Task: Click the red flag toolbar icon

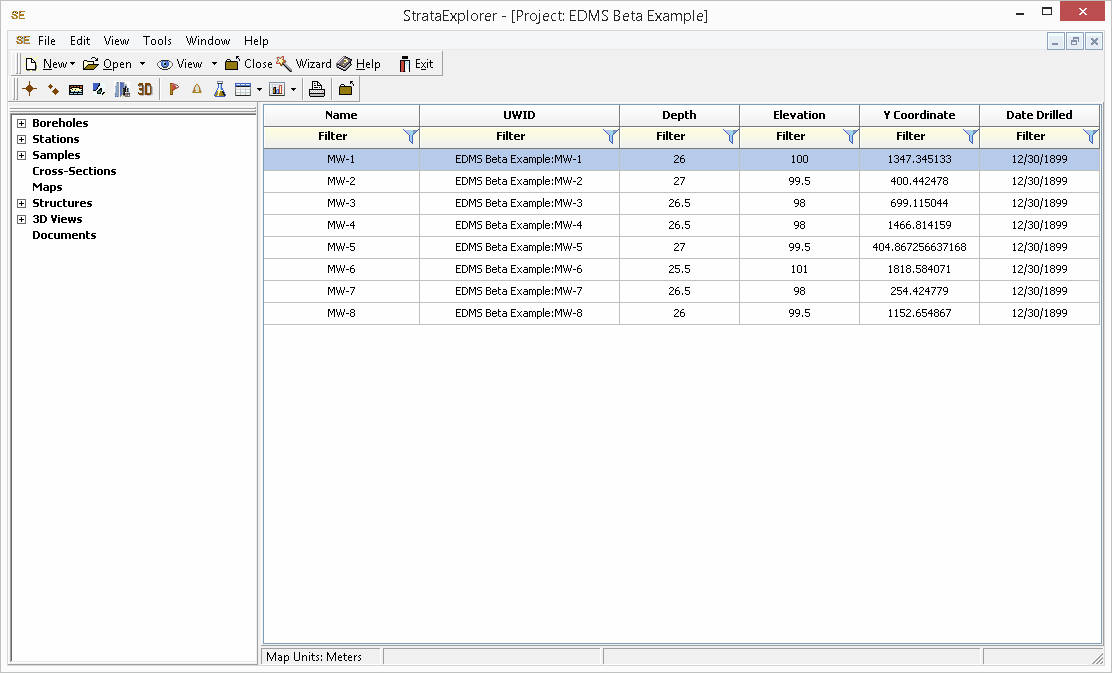Action: [x=174, y=89]
